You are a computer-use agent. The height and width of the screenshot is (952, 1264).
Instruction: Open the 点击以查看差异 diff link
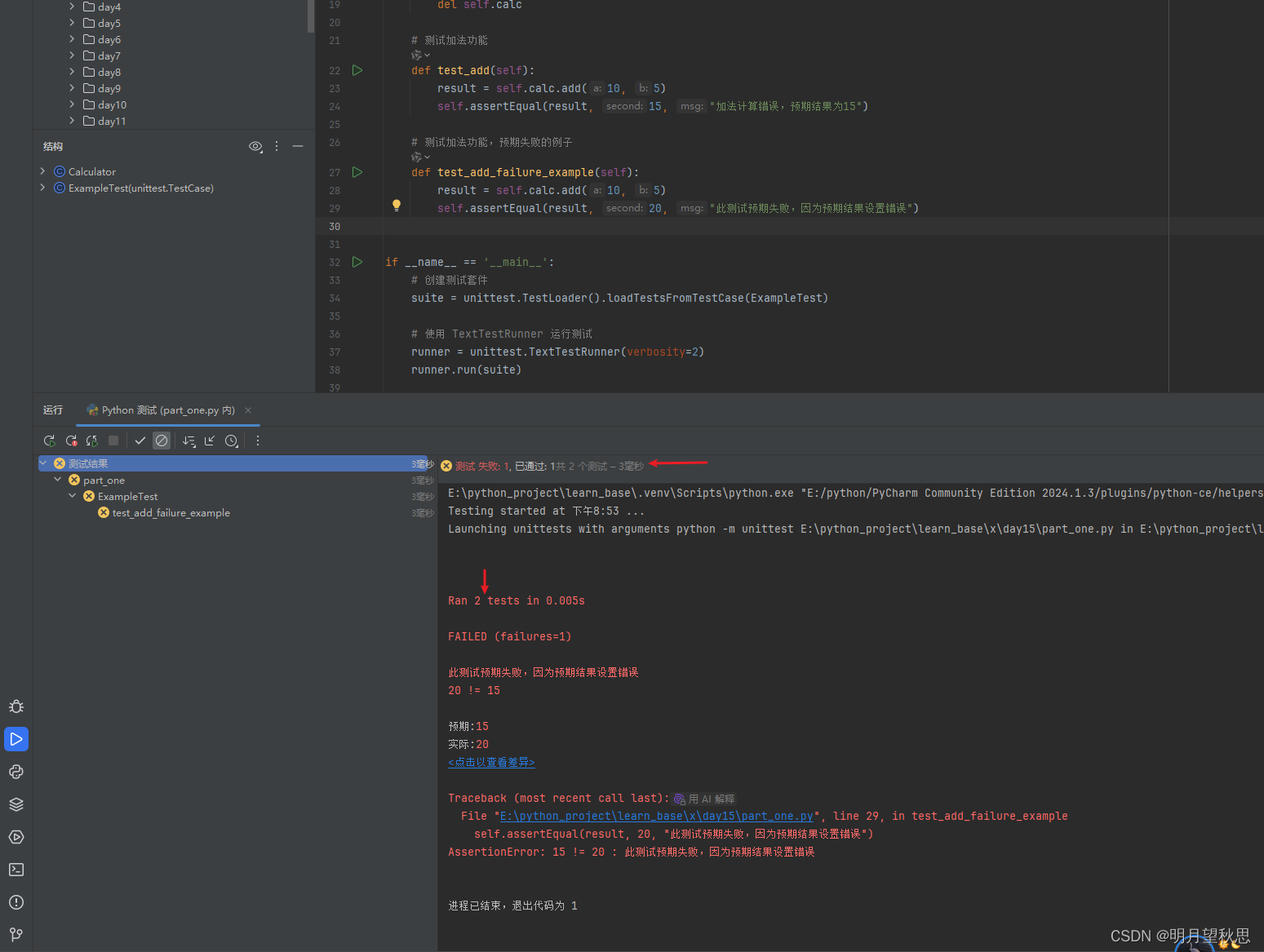491,762
